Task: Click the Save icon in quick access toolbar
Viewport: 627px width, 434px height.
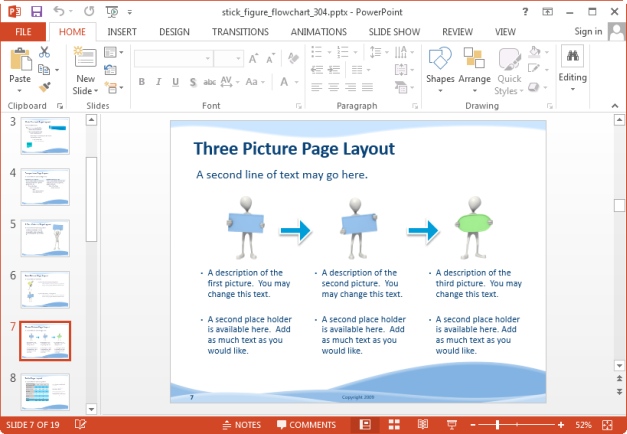Action: coord(37,12)
